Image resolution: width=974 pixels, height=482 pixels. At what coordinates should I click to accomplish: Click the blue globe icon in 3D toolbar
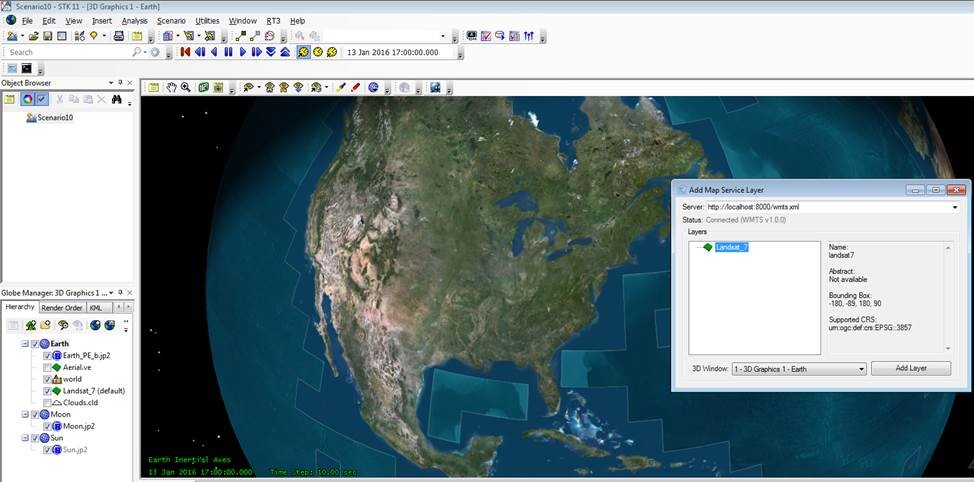pos(373,88)
